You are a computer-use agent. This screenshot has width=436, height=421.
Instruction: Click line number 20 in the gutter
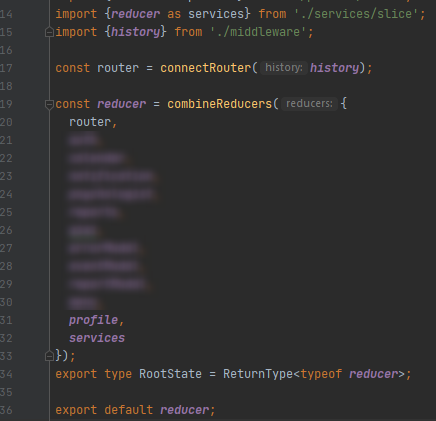tap(6, 122)
